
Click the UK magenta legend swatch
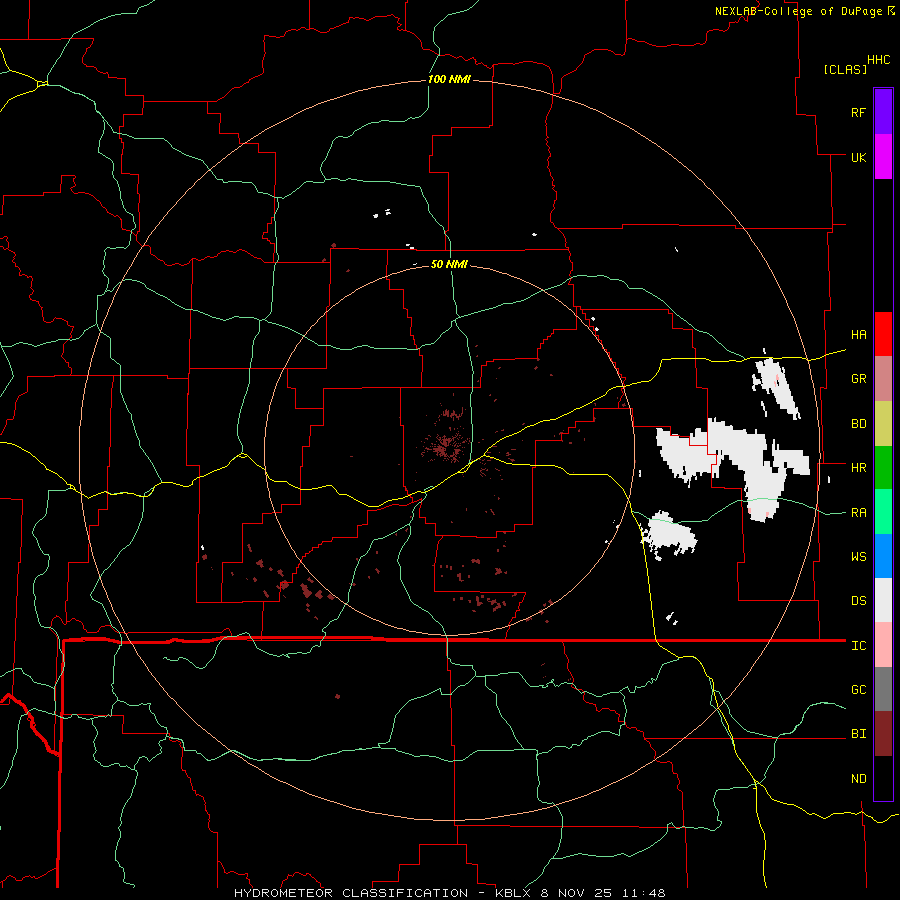click(x=883, y=157)
